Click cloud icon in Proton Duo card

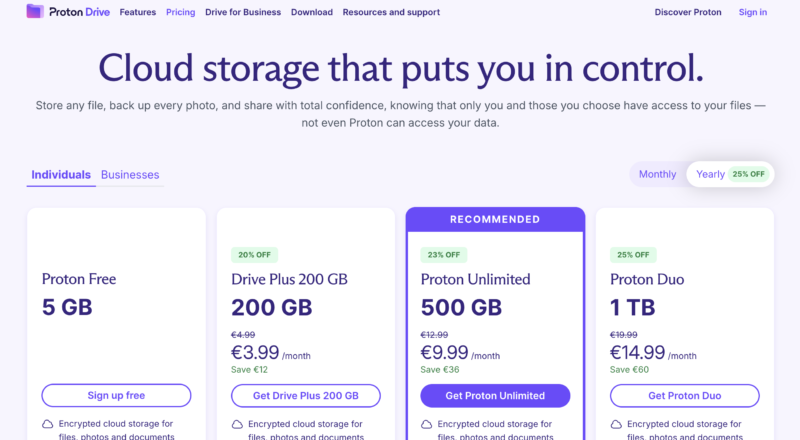(x=616, y=424)
